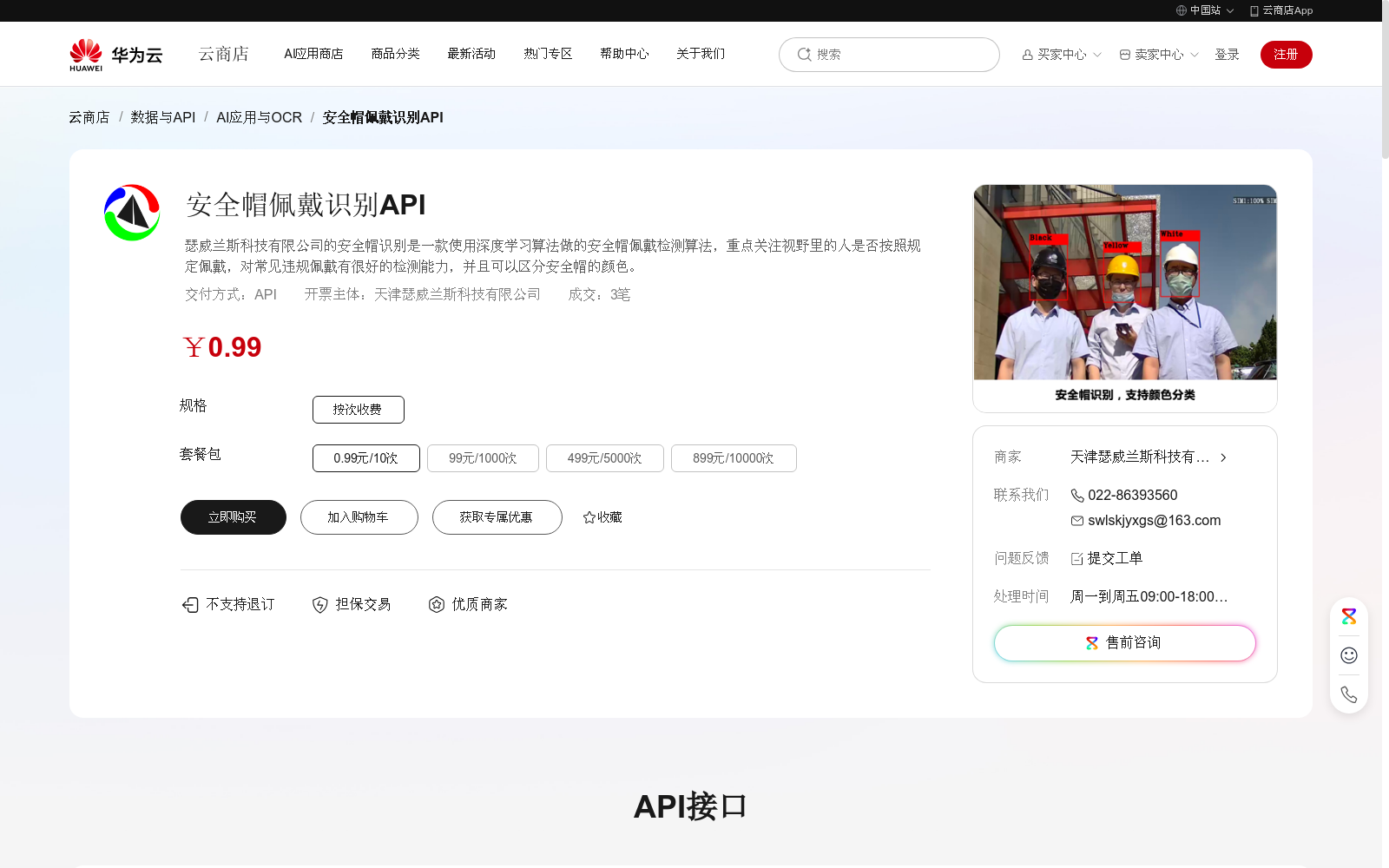The image size is (1389, 868).
Task: Click the 获取专属优惠 button
Action: (x=497, y=517)
